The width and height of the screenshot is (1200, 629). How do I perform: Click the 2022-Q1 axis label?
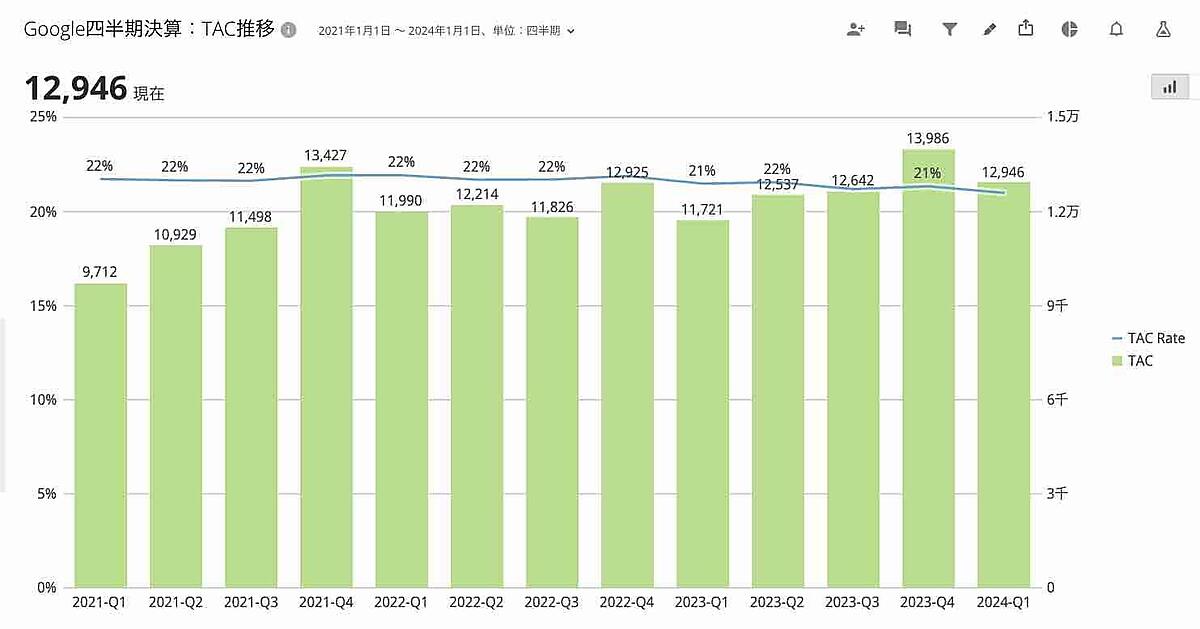(401, 602)
